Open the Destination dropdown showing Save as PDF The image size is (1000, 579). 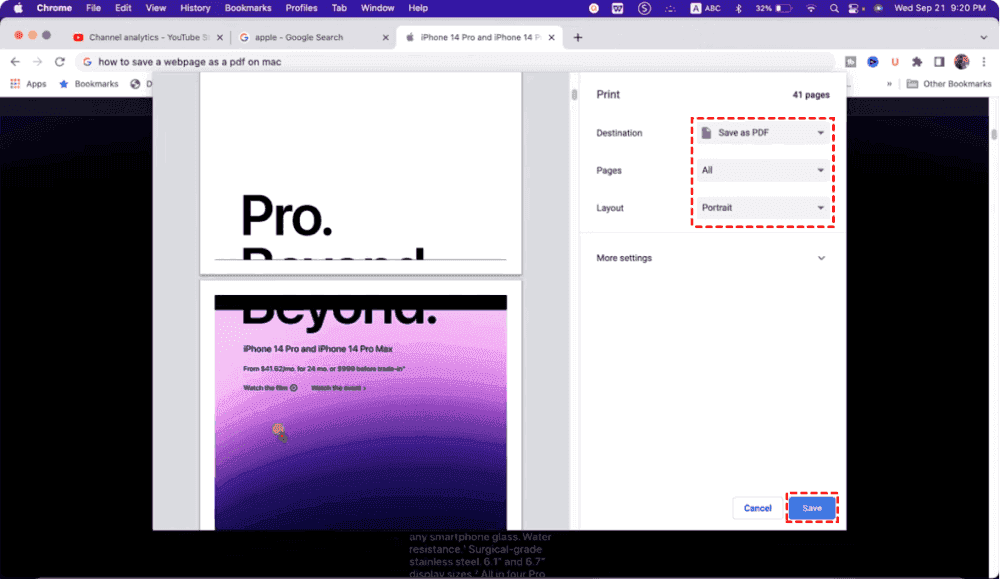(763, 133)
